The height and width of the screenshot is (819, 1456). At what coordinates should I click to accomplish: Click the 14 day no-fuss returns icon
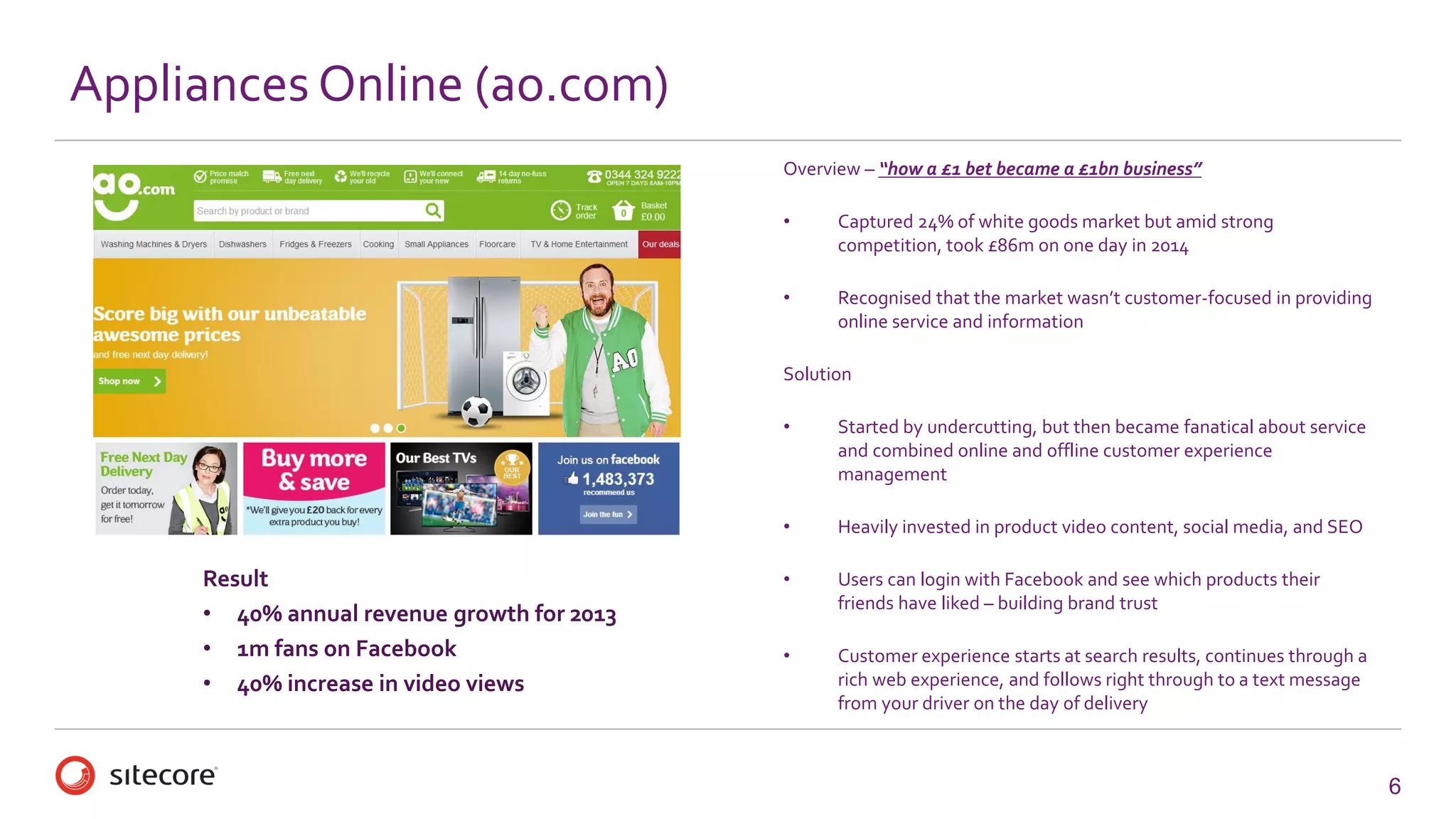[486, 176]
